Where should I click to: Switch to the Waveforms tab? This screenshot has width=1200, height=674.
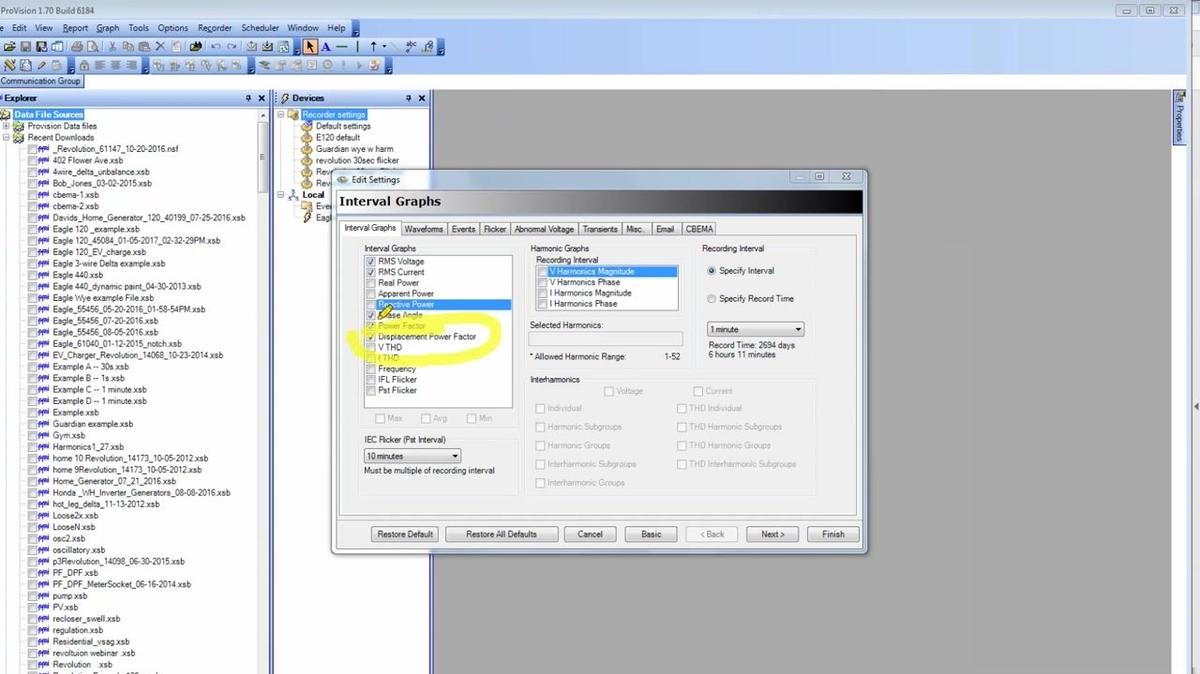pos(424,229)
